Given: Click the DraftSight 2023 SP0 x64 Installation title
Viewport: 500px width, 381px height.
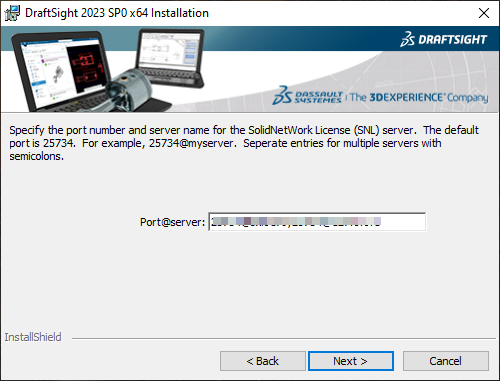Looking at the screenshot, I should coord(117,13).
